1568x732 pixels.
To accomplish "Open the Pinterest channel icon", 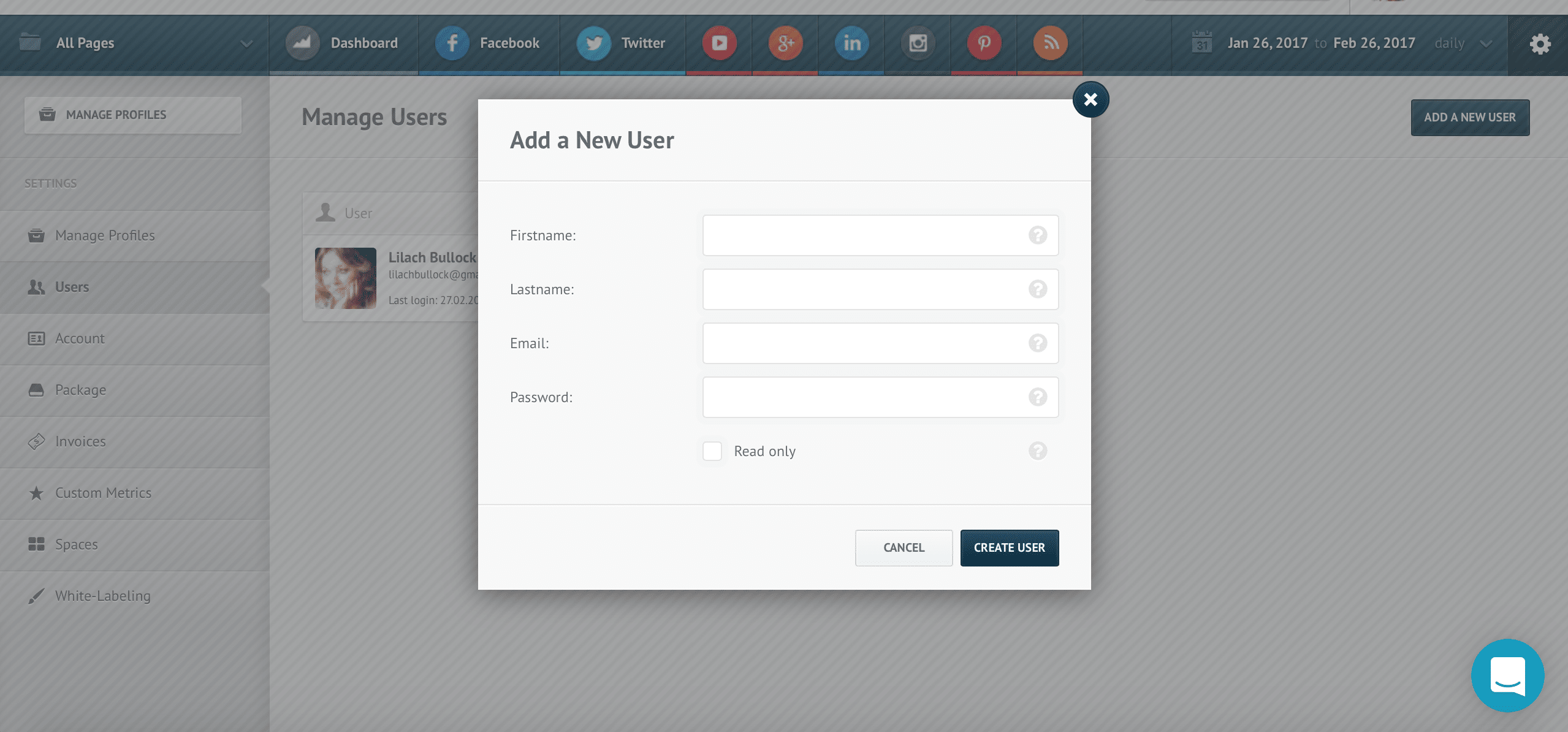I will tap(984, 43).
